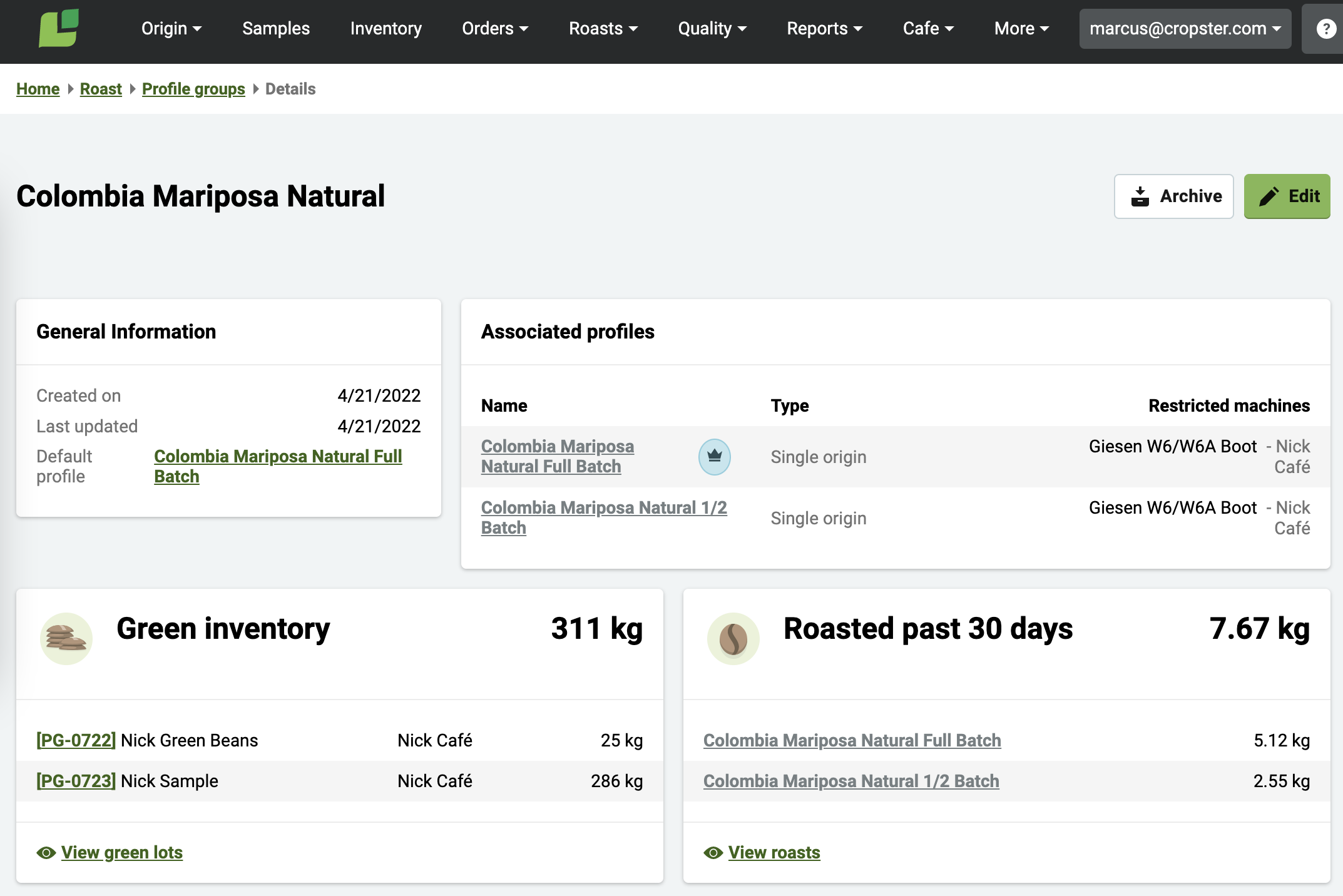Click View roasts link

pyautogui.click(x=774, y=853)
